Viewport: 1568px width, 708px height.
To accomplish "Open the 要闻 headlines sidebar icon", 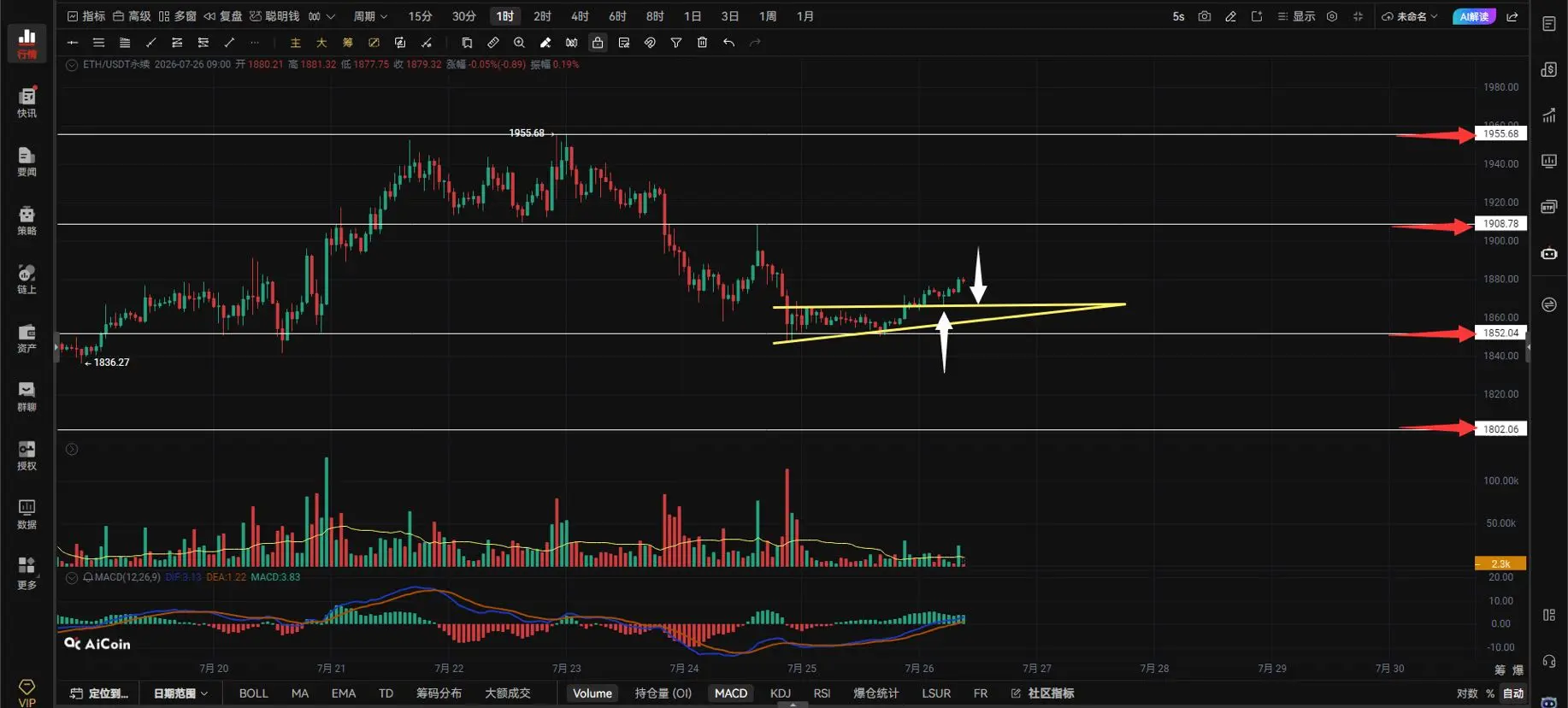I will coord(27,162).
